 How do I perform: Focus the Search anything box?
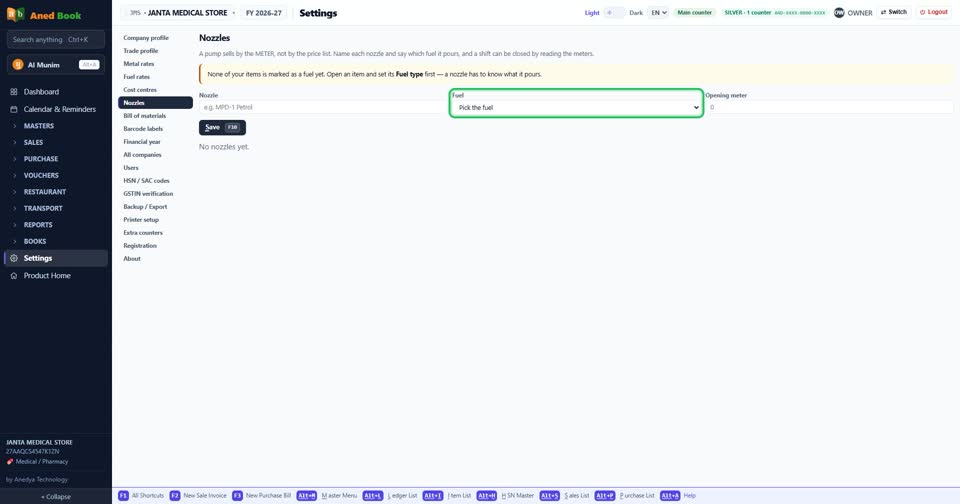[56, 40]
